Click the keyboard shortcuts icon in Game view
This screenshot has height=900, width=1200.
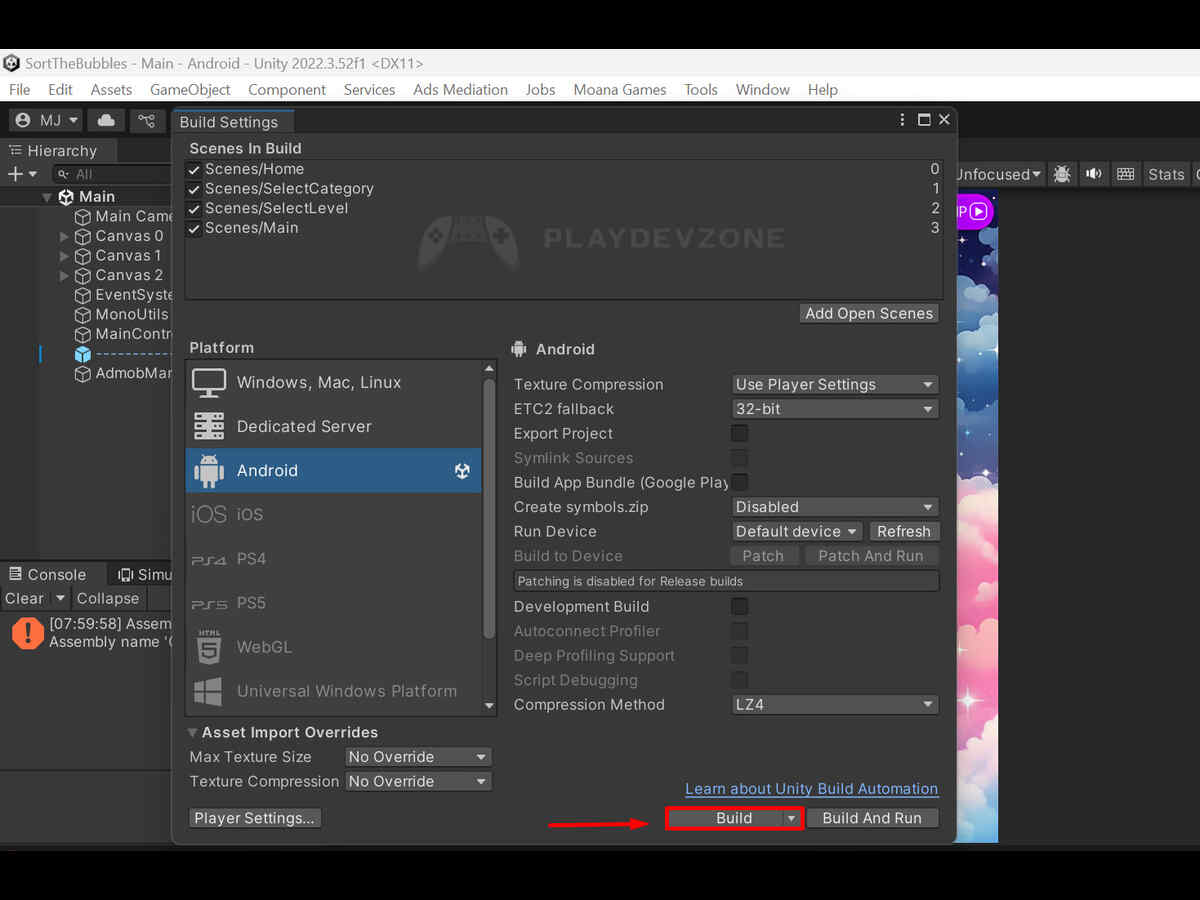(x=1126, y=174)
